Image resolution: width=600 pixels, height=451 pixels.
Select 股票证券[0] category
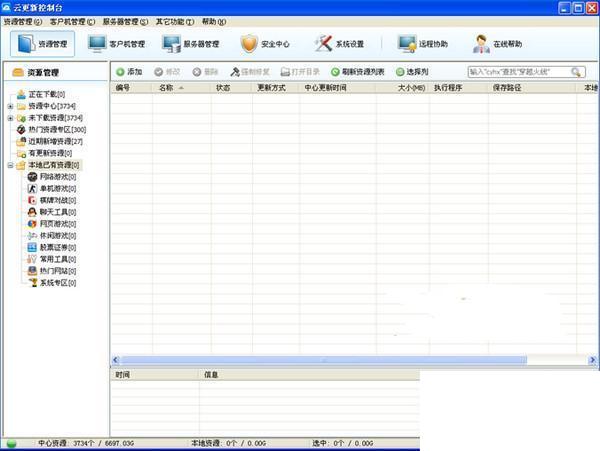tap(58, 247)
